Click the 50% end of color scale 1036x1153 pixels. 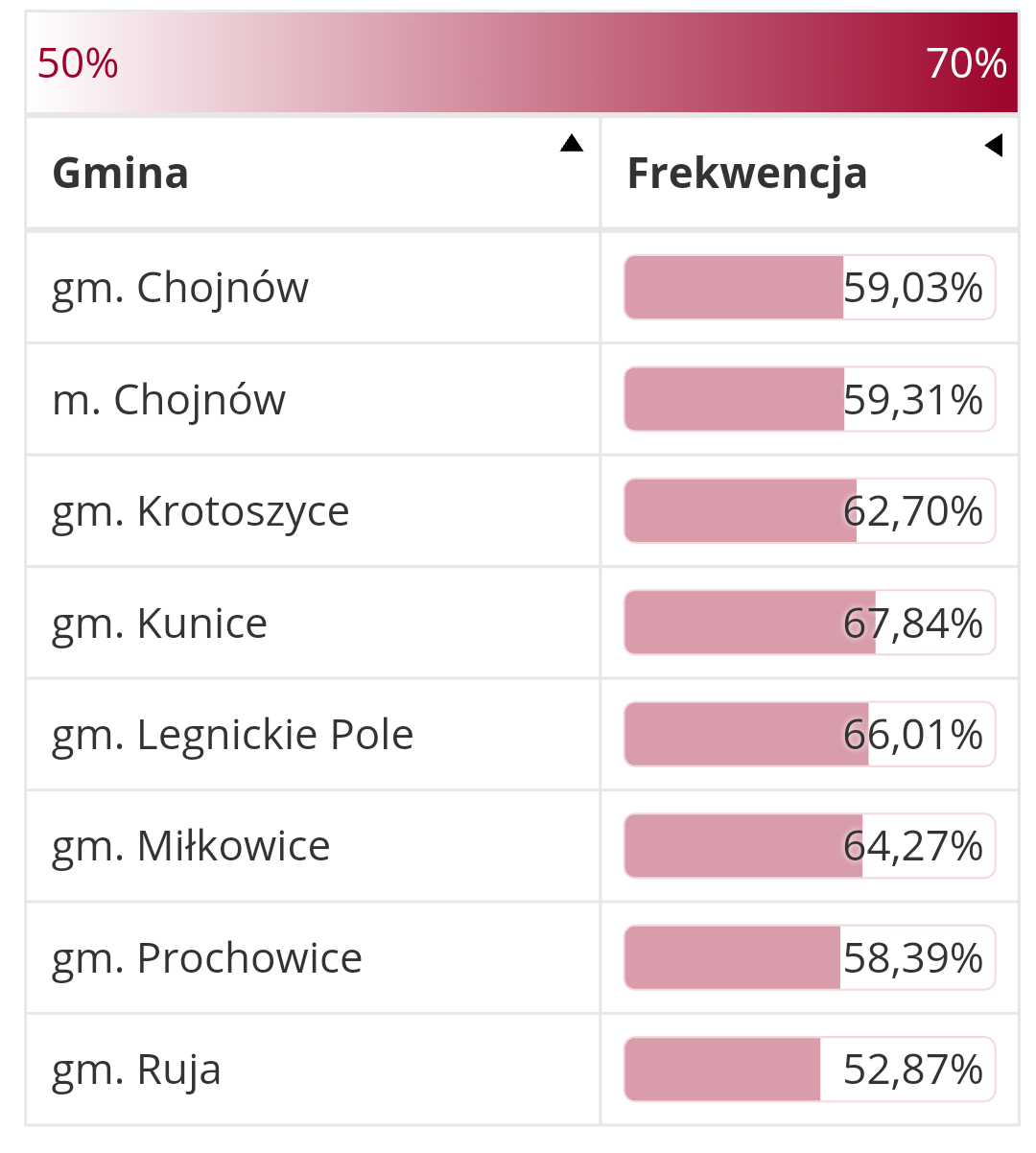tap(78, 64)
